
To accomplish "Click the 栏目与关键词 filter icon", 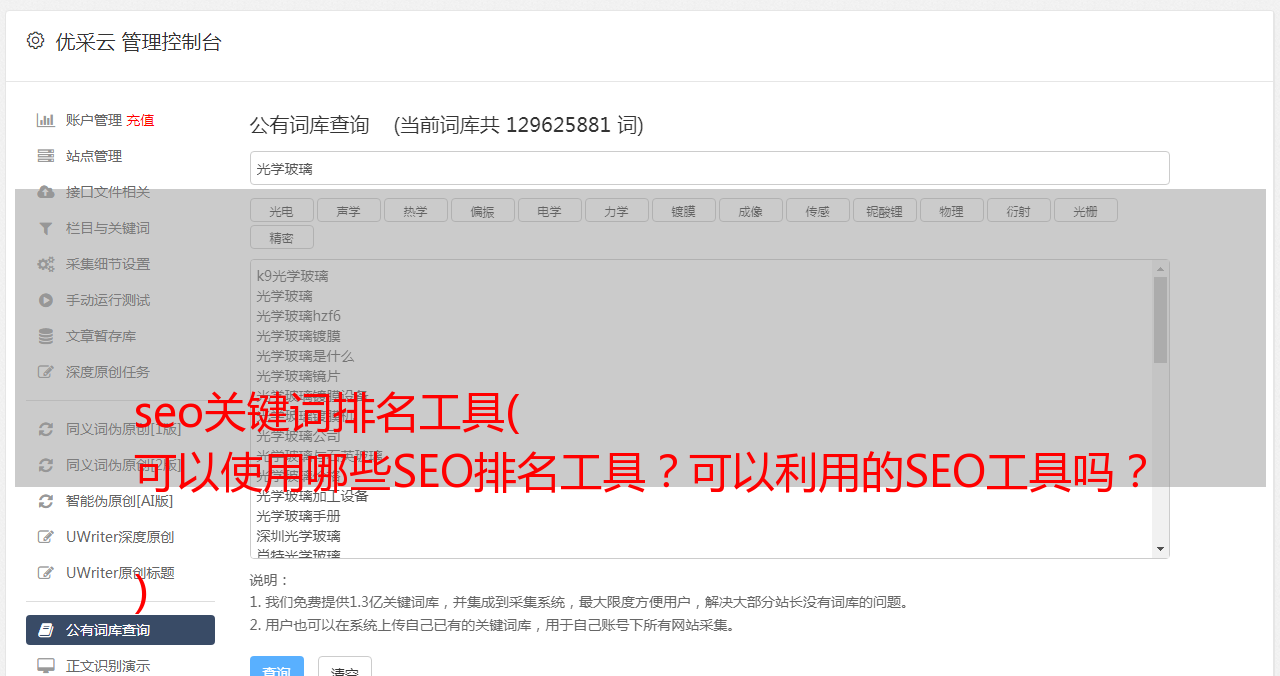I will [46, 228].
